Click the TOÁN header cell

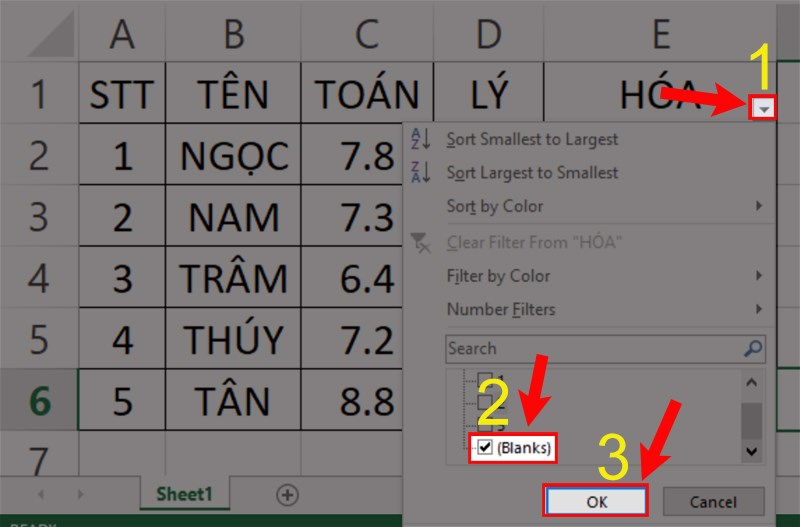tap(367, 93)
